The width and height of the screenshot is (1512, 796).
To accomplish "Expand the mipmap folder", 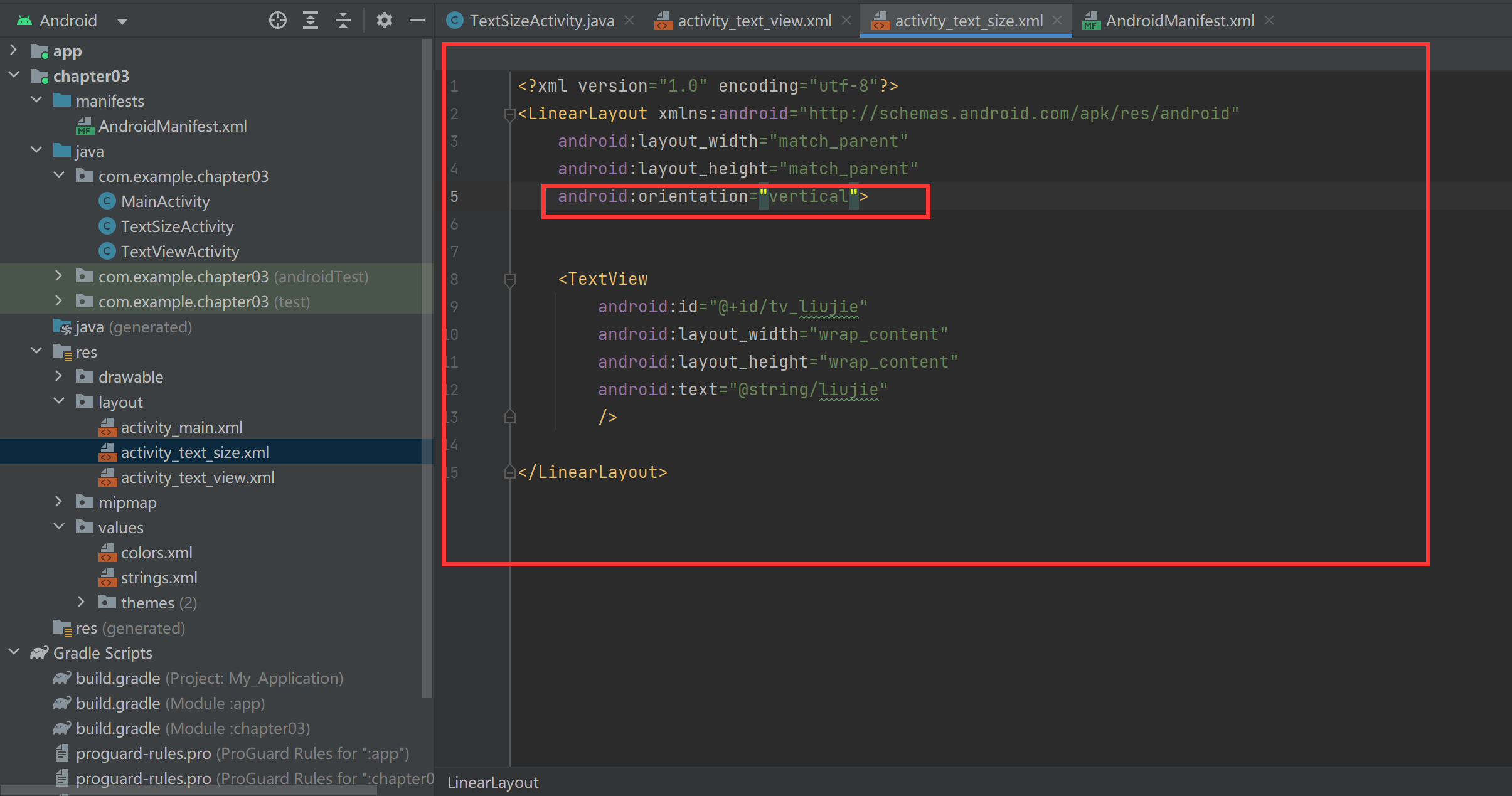I will 59,501.
